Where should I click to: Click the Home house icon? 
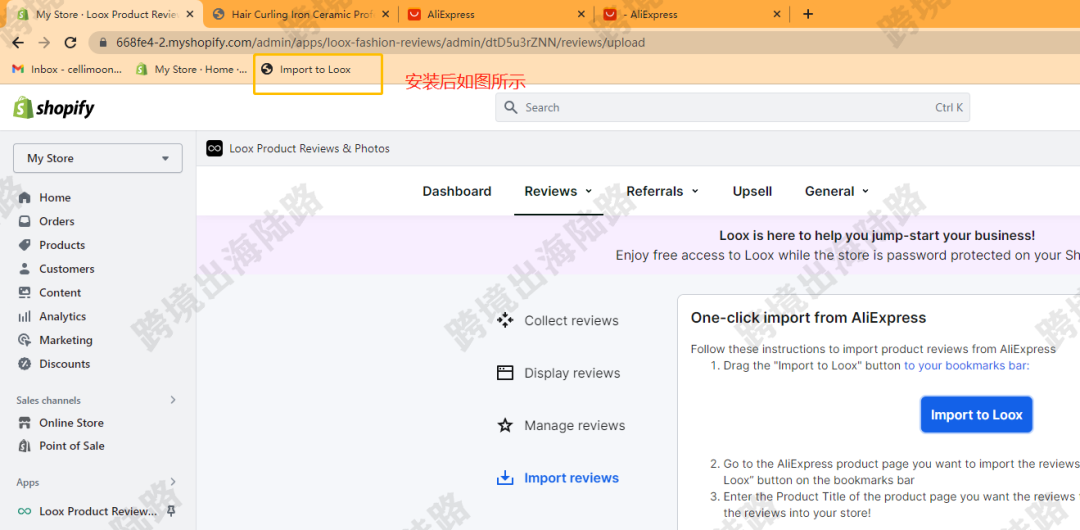click(x=25, y=198)
